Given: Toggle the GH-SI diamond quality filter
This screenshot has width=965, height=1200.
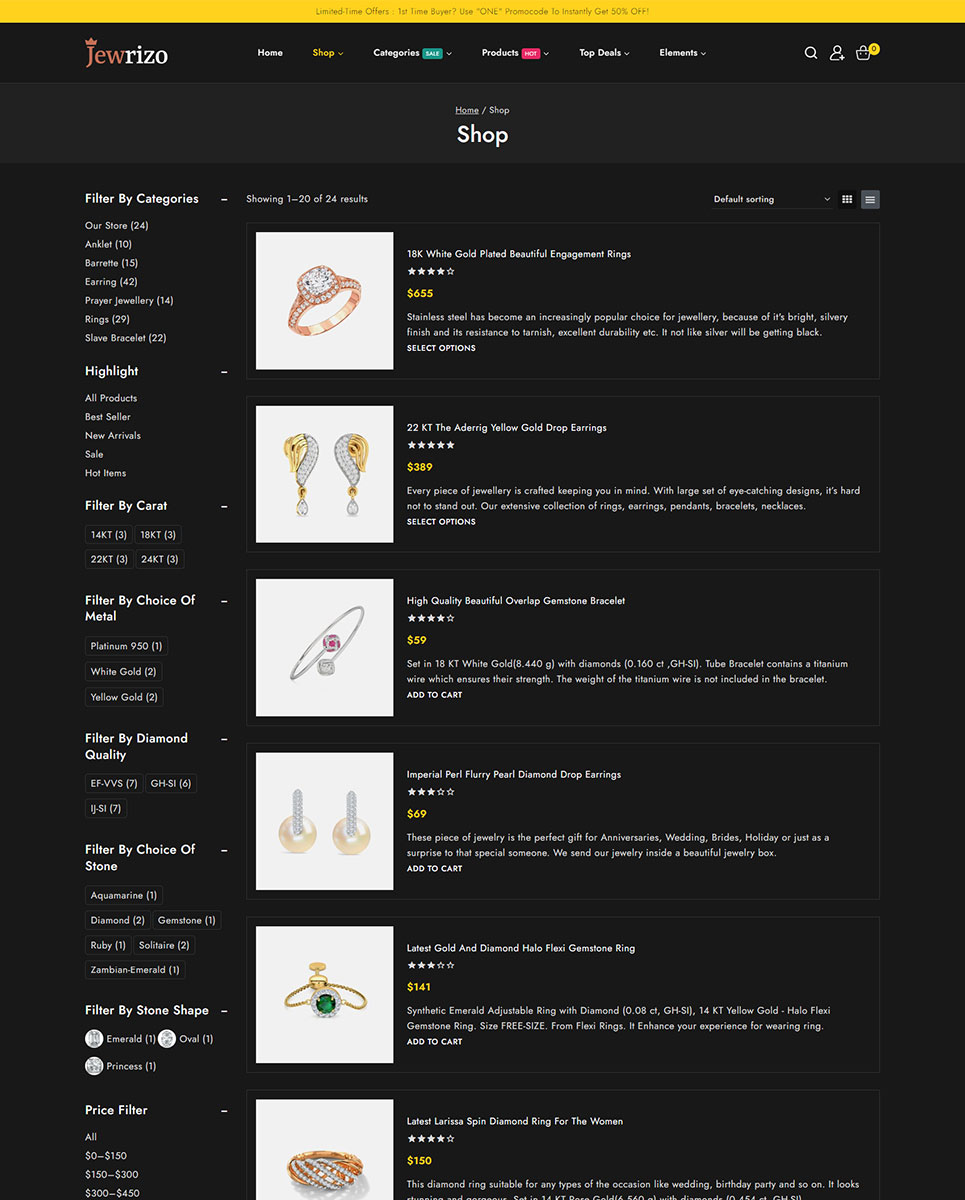Looking at the screenshot, I should tap(171, 783).
